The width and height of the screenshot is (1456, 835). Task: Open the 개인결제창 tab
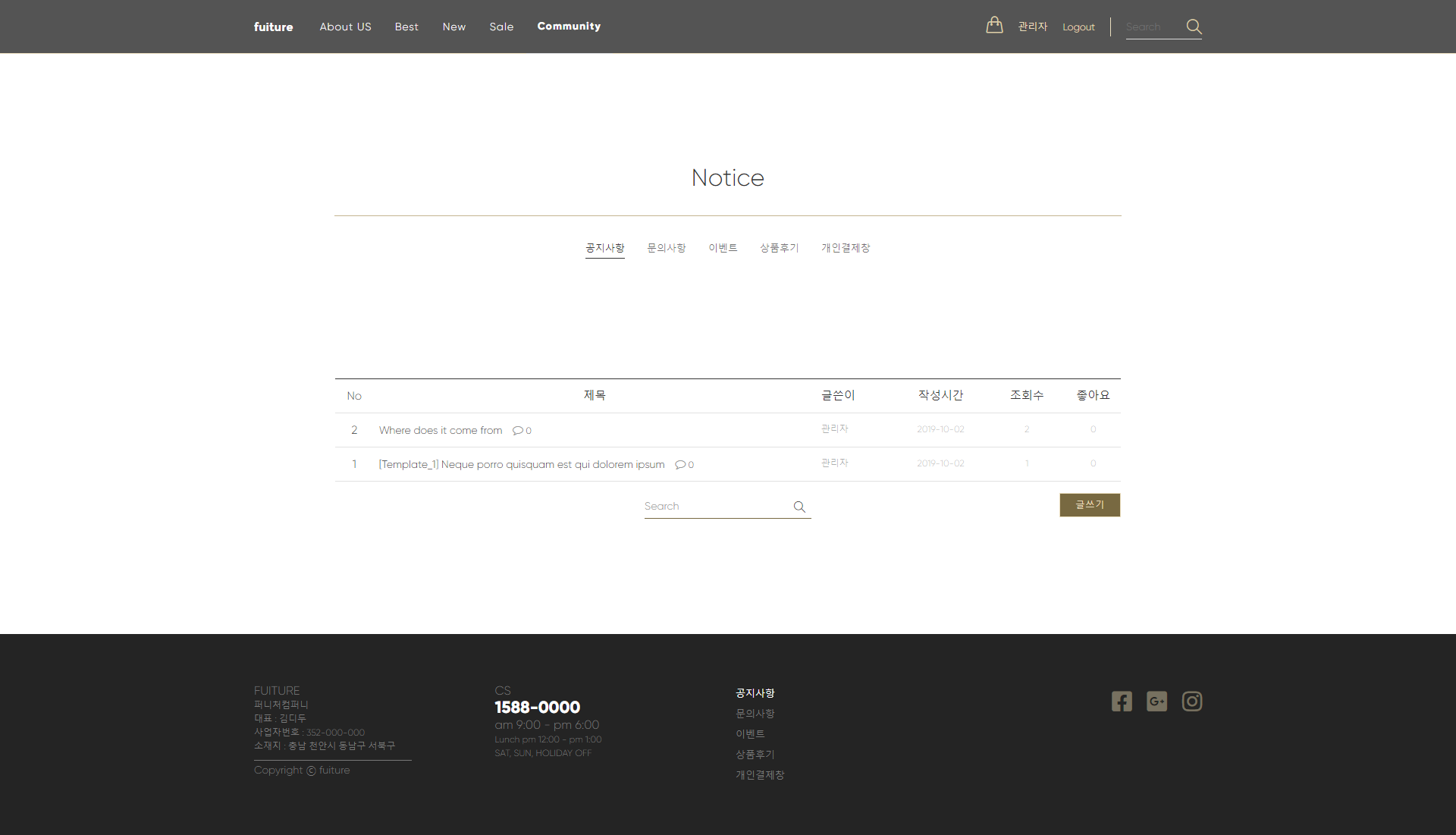pyautogui.click(x=846, y=248)
